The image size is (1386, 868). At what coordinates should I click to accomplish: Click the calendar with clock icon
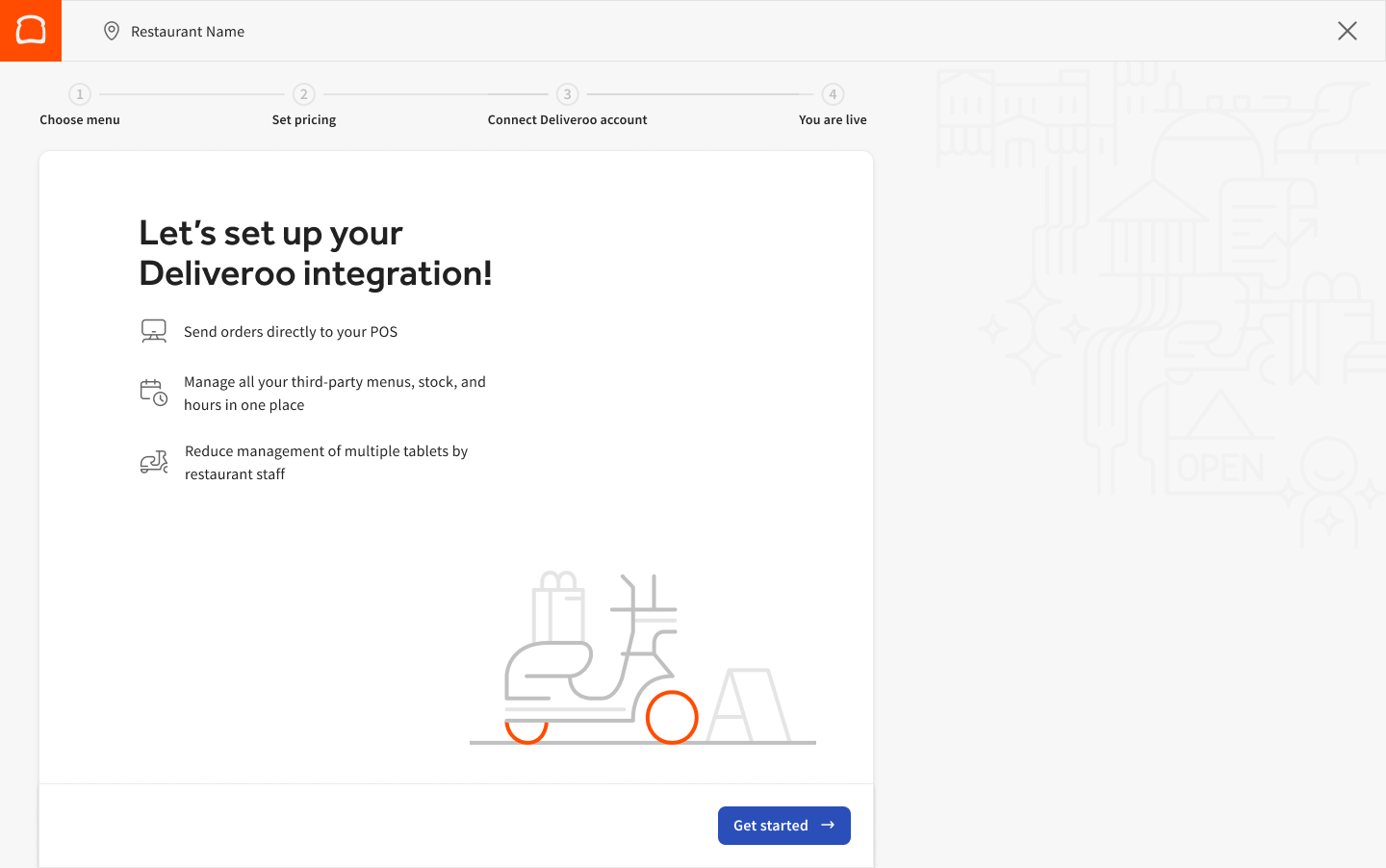(x=154, y=393)
